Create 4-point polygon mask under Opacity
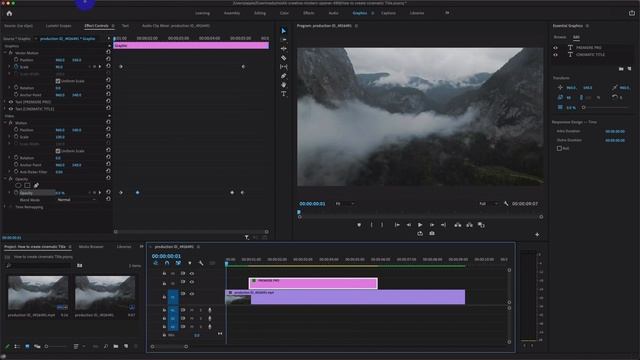The height and width of the screenshot is (360, 640). pyautogui.click(x=27, y=186)
